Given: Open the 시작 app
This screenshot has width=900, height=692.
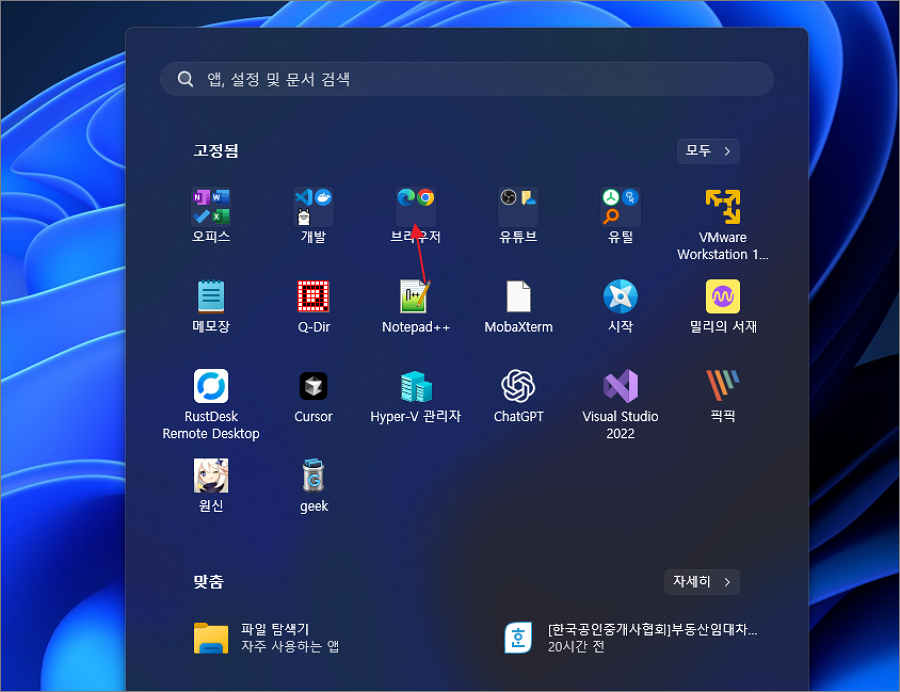Looking at the screenshot, I should [x=620, y=306].
